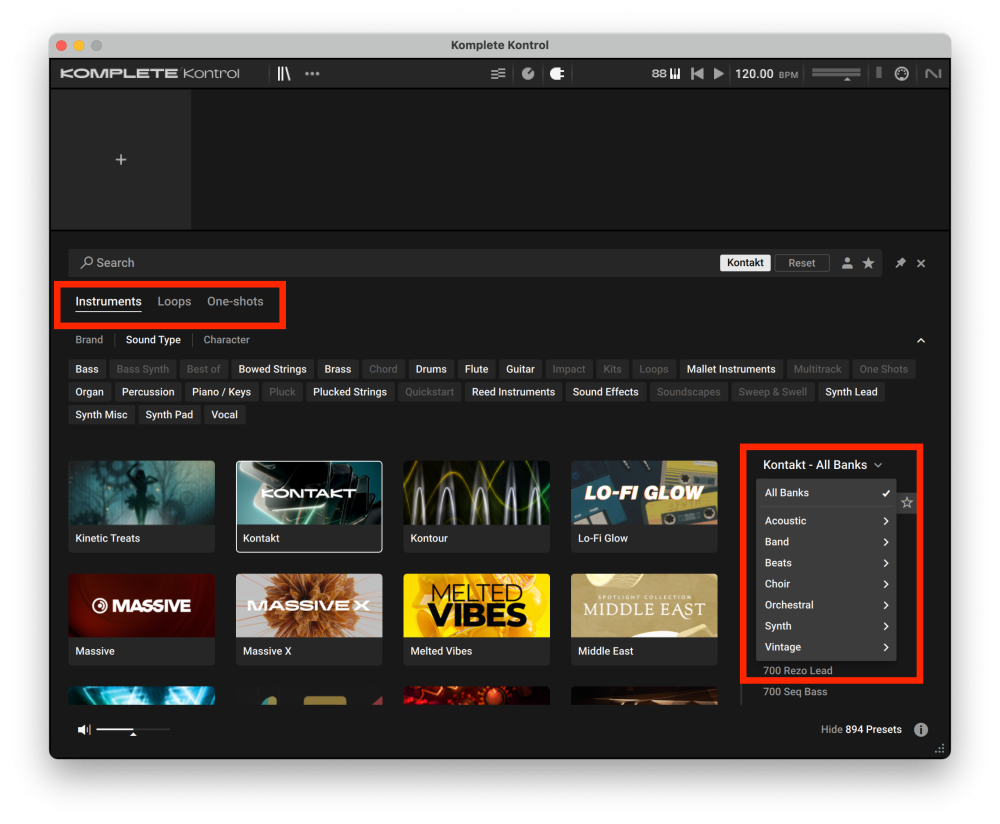The height and width of the screenshot is (824, 1000).
Task: Open the MIDI connection round icon
Action: 901,74
